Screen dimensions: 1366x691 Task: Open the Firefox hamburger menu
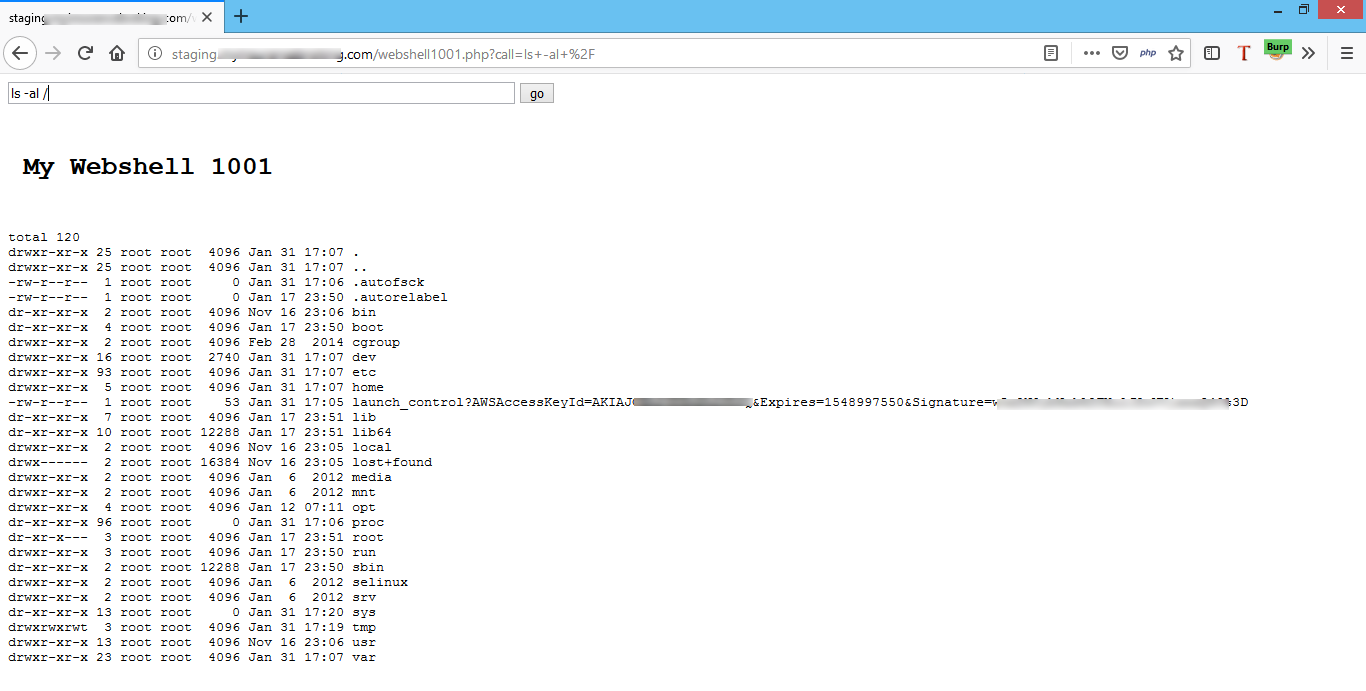coord(1346,53)
